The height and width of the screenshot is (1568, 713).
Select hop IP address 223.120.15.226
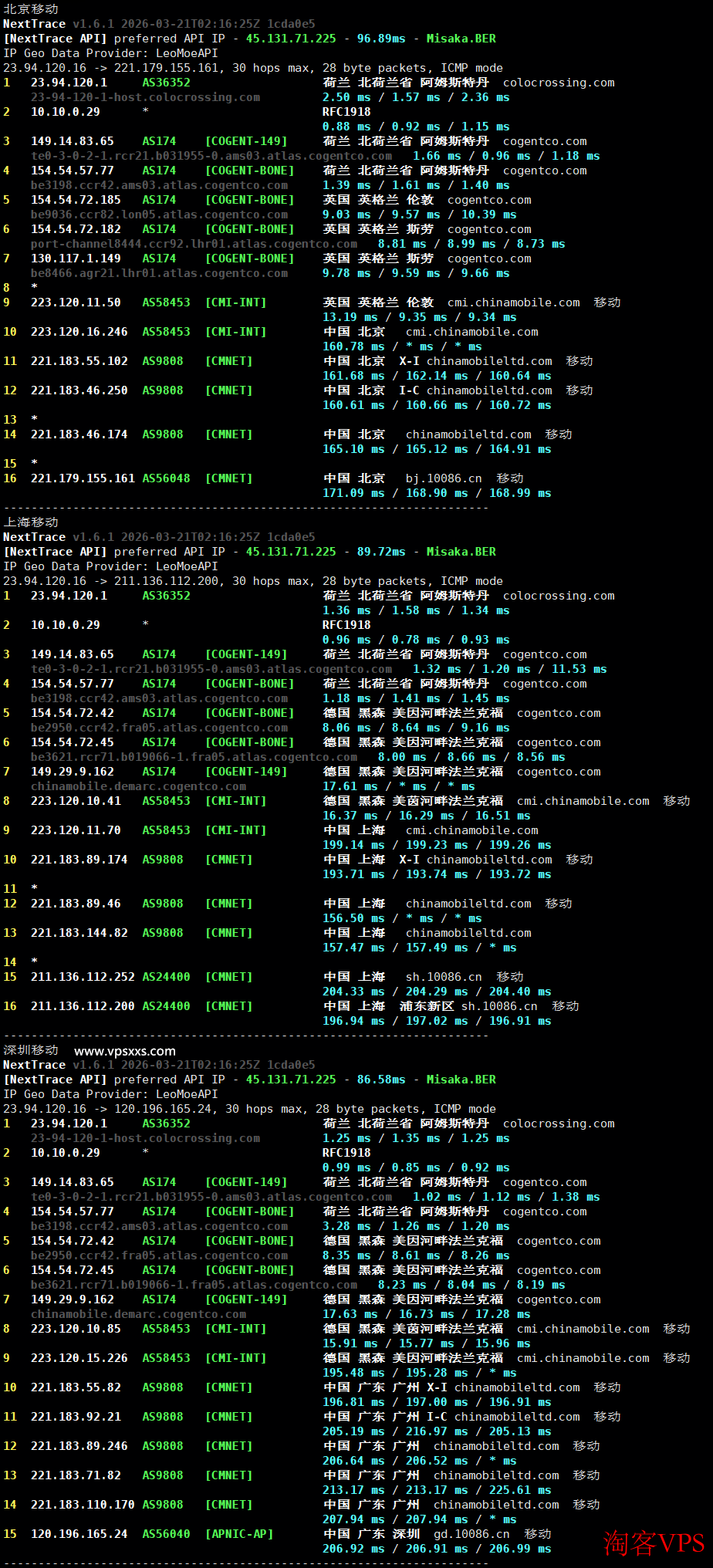[79, 1358]
